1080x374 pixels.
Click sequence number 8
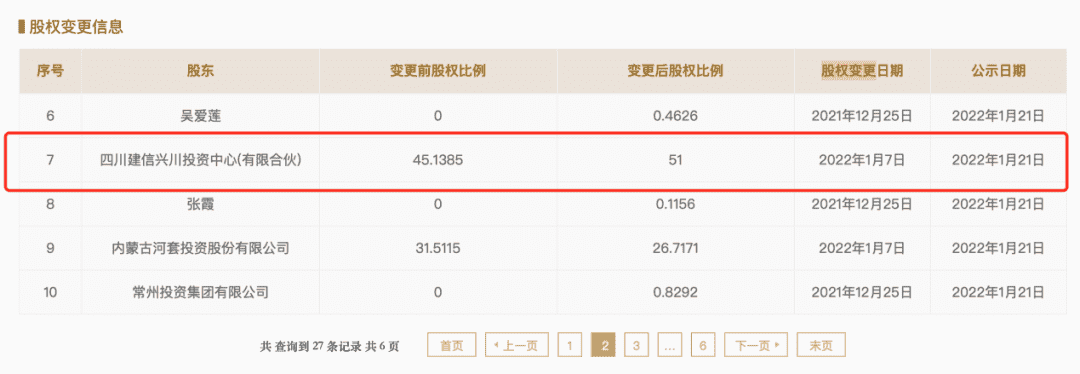[x=50, y=204]
